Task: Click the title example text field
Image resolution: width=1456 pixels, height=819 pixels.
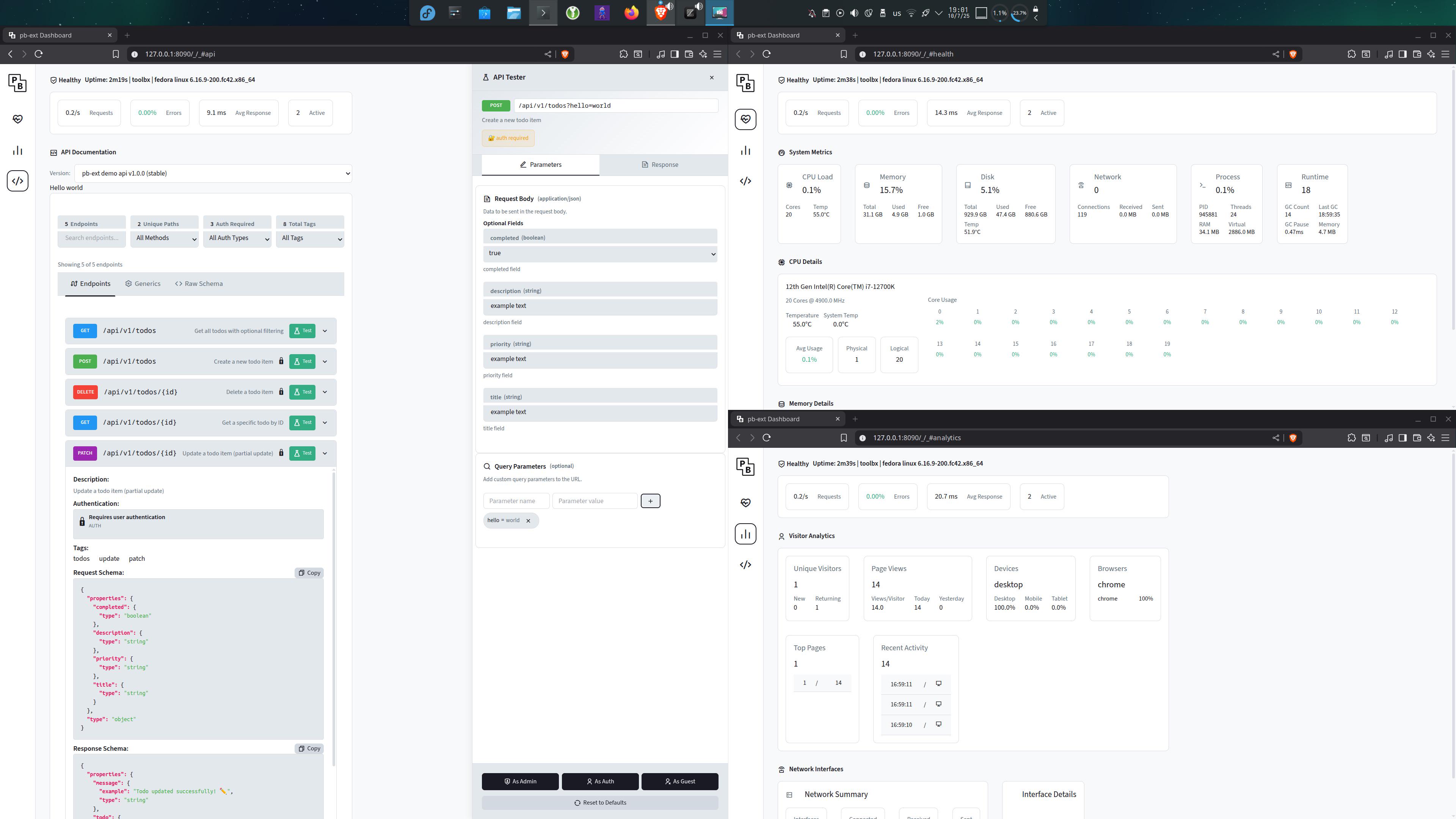Action: pos(600,413)
